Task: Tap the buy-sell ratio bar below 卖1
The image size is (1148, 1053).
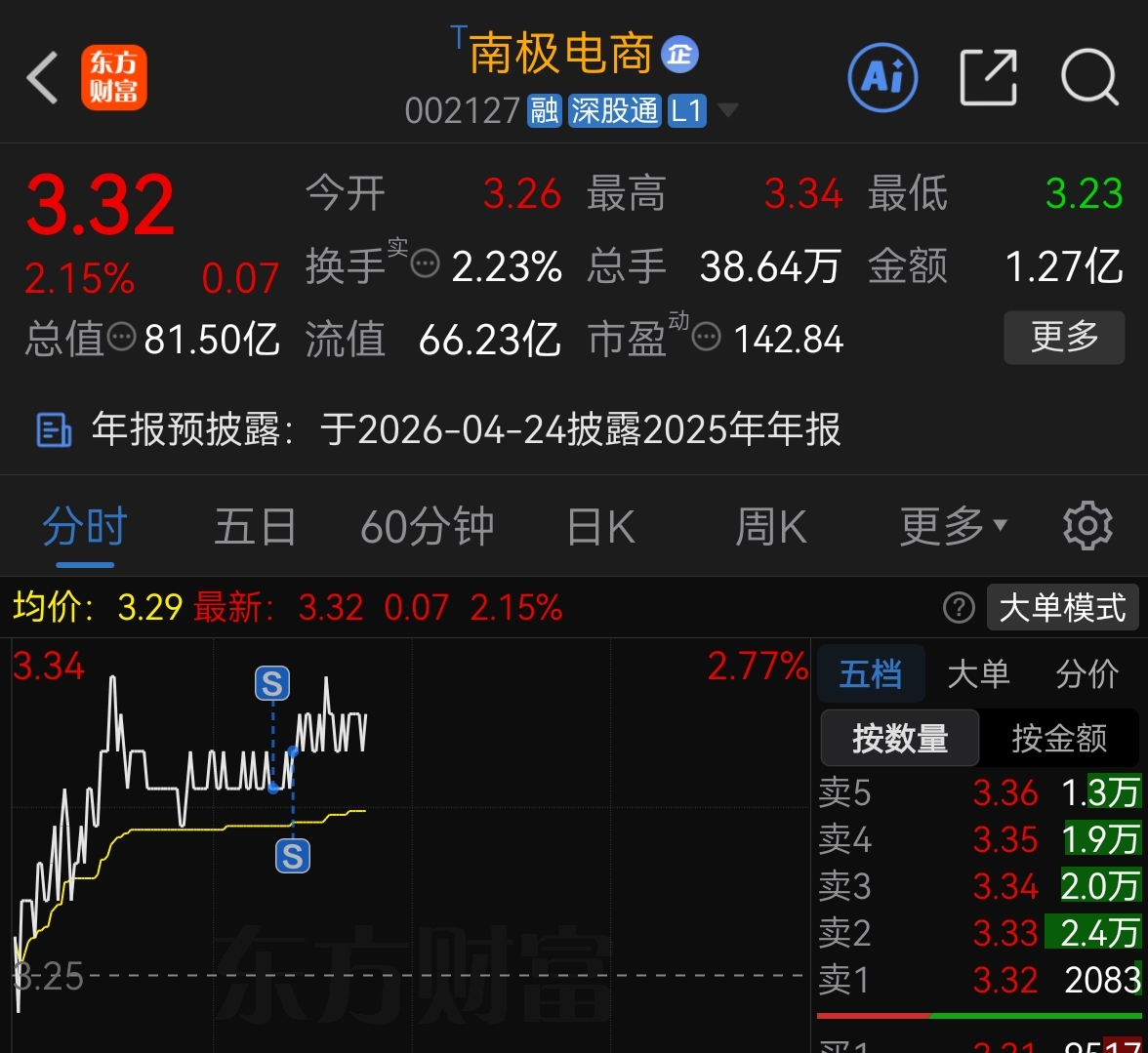Action: (x=980, y=1016)
